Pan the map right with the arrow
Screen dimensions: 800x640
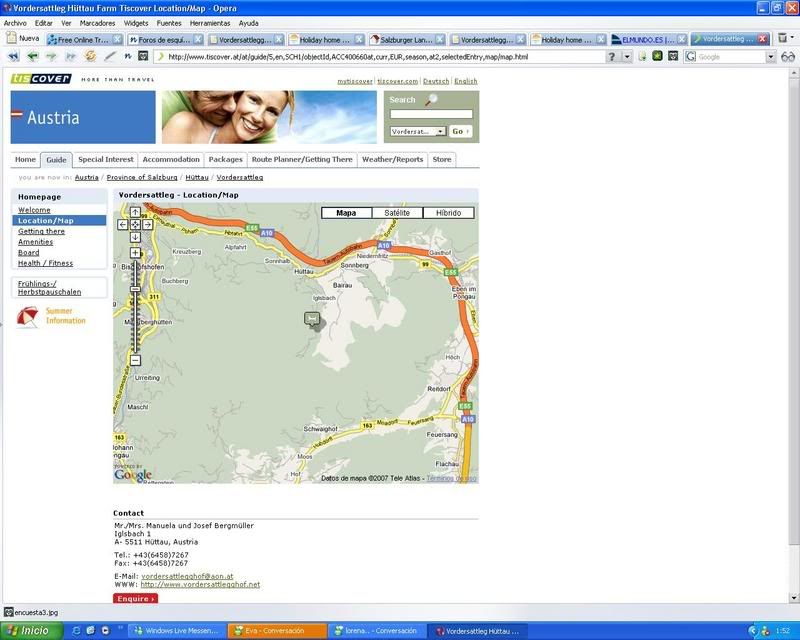[147, 225]
